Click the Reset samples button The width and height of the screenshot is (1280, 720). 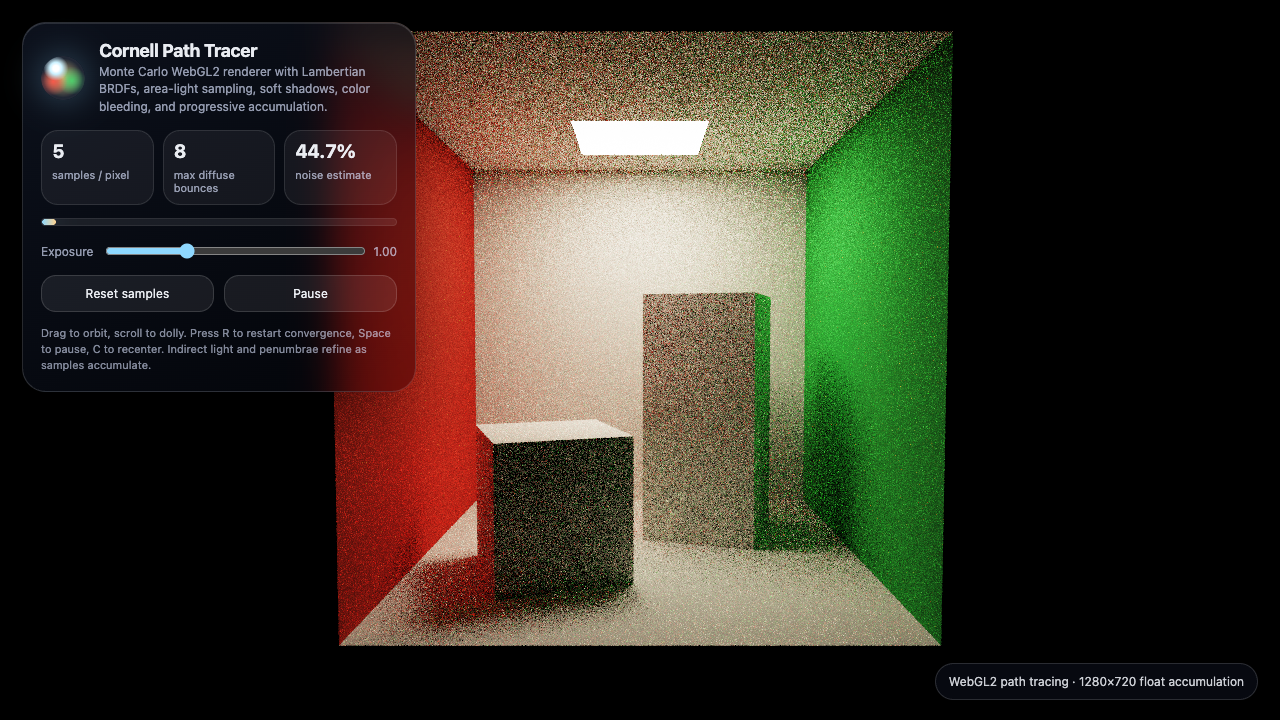pos(127,293)
